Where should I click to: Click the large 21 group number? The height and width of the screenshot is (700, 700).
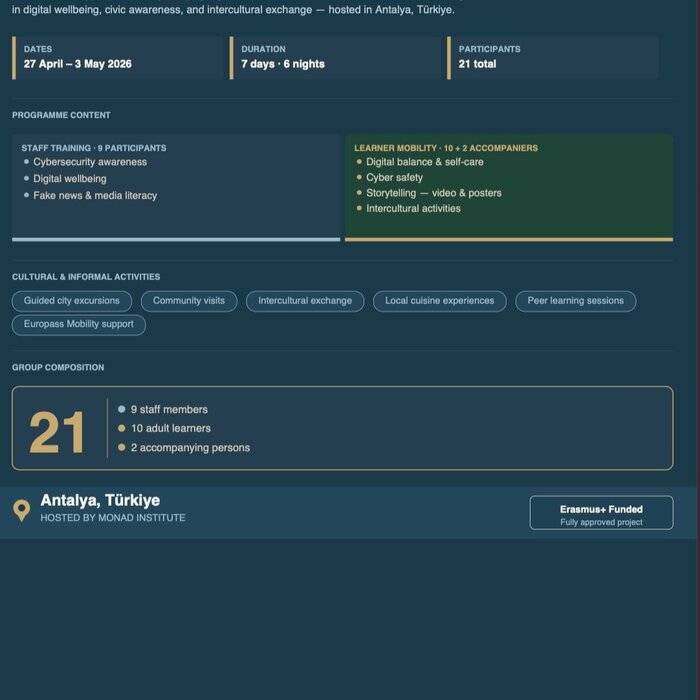tap(58, 433)
